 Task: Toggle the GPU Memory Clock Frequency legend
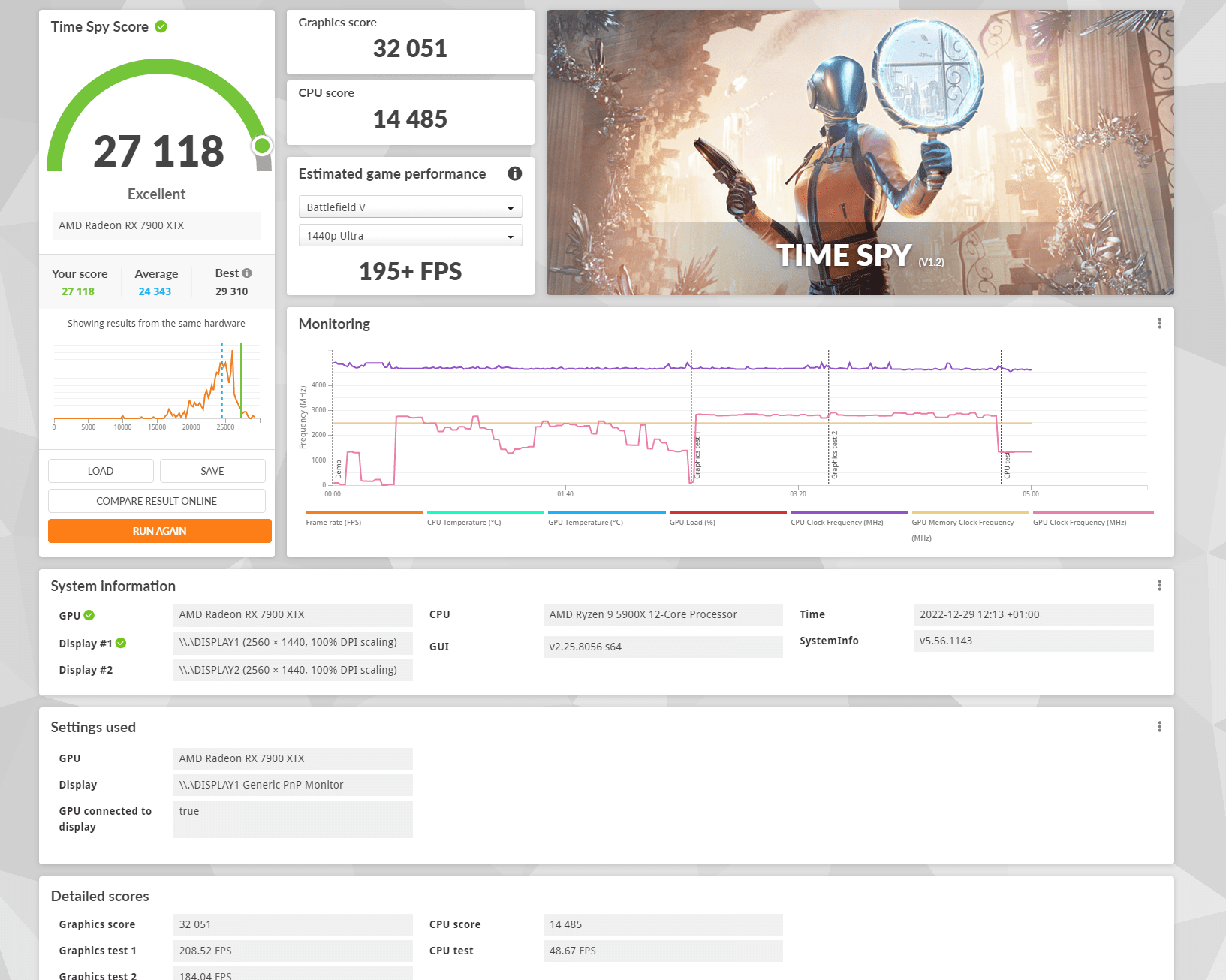pos(970,526)
